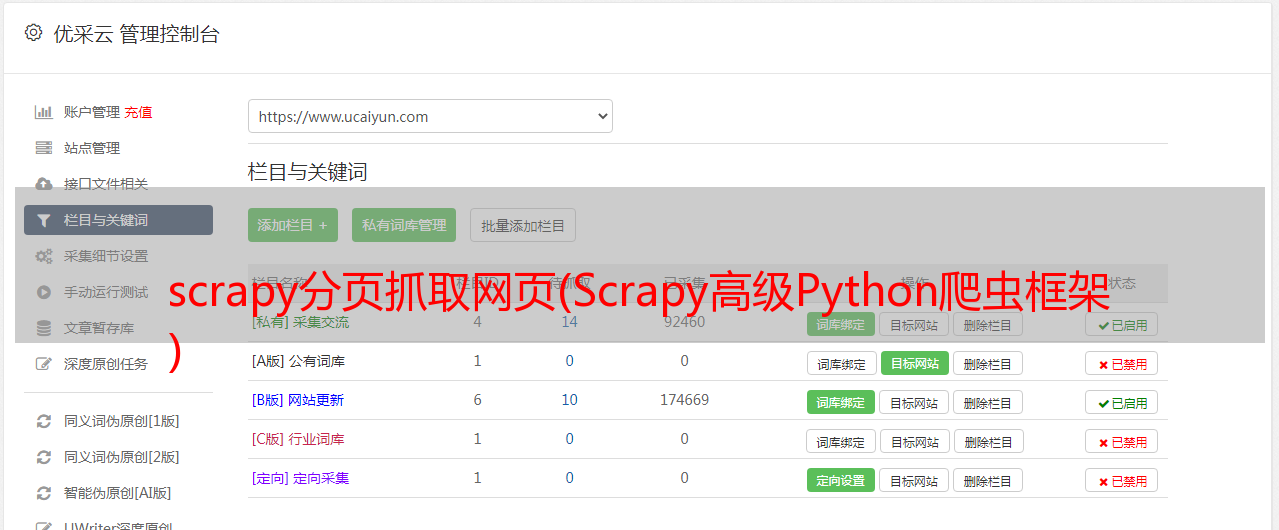This screenshot has height=530, width=1279.
Task: Toggle 已启用 status for 网站更新
Action: point(1121,402)
